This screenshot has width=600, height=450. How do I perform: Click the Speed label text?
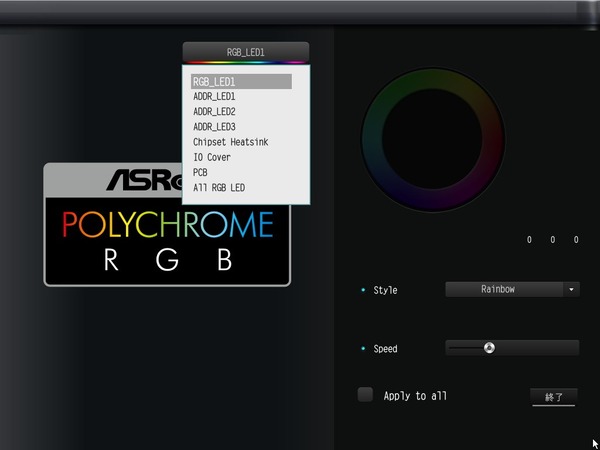pyautogui.click(x=385, y=349)
